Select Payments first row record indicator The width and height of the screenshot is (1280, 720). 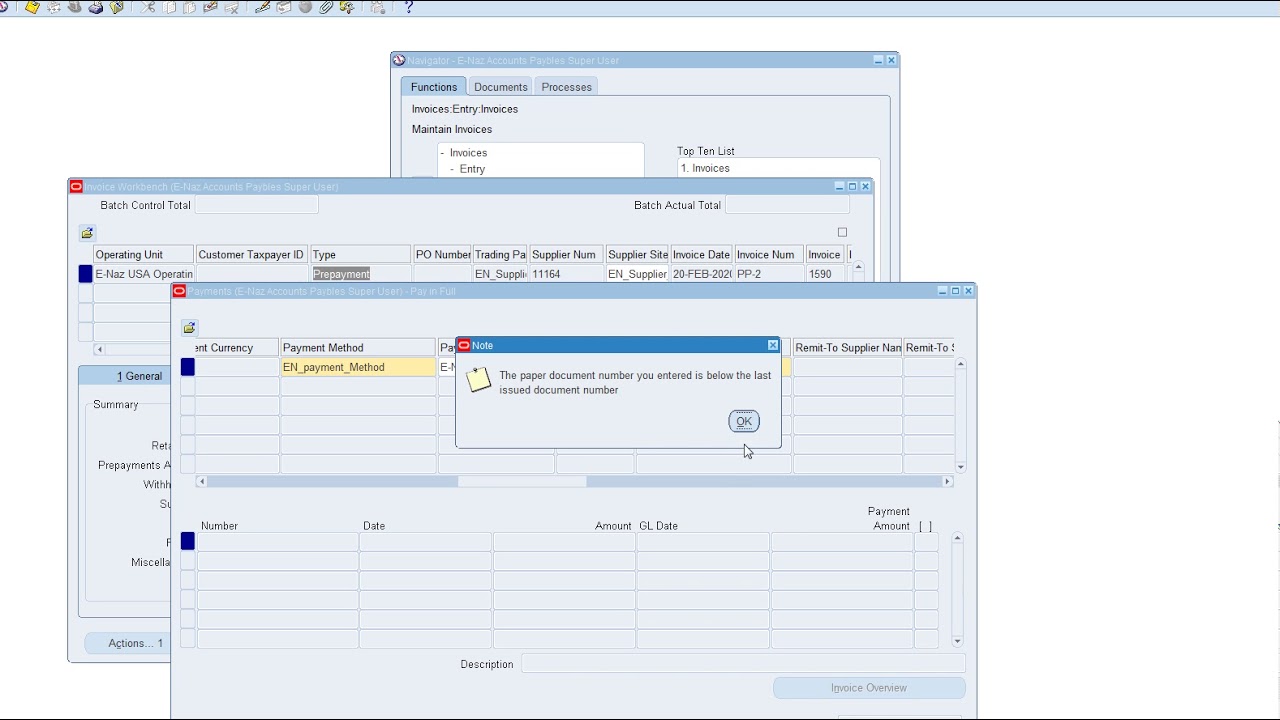point(187,367)
